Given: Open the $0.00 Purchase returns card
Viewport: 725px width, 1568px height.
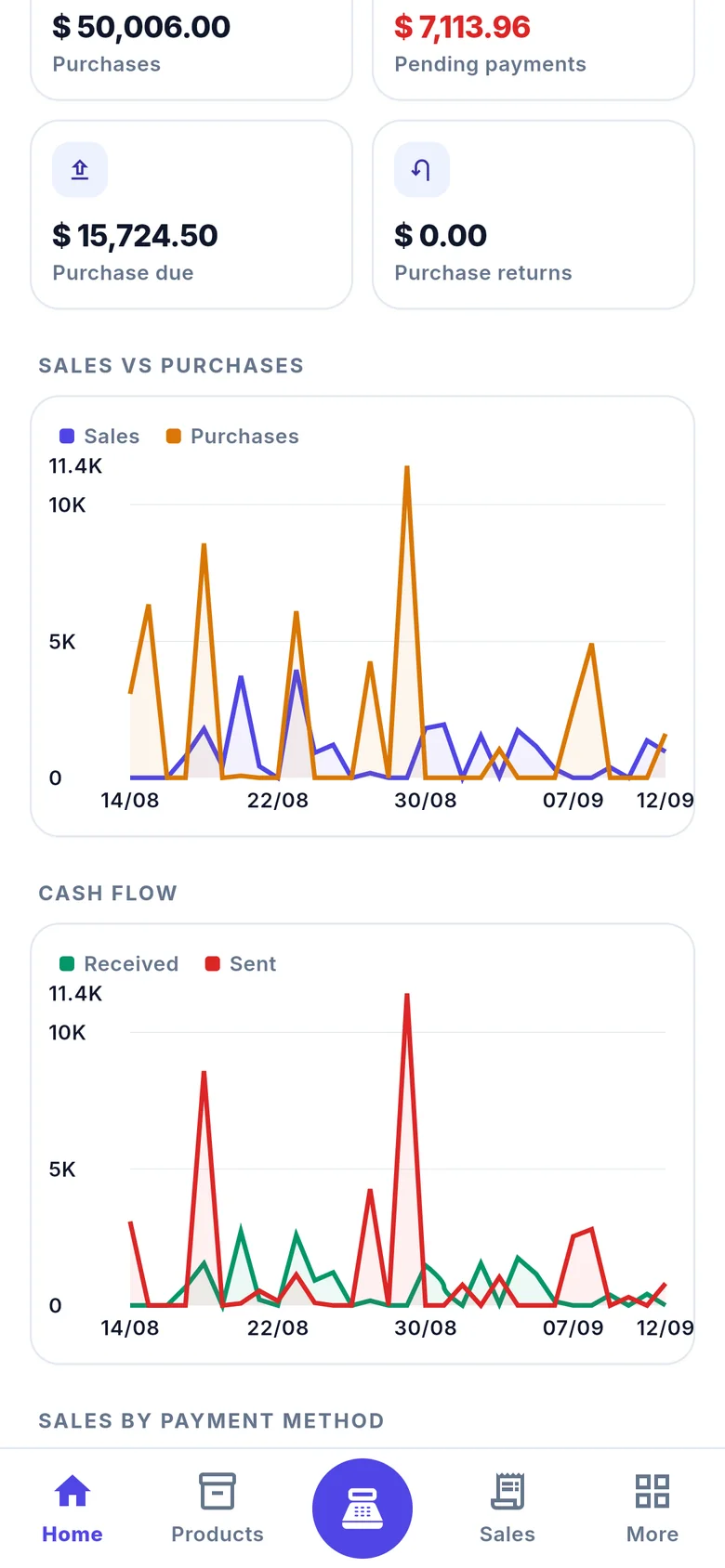Looking at the screenshot, I should pyautogui.click(x=534, y=215).
